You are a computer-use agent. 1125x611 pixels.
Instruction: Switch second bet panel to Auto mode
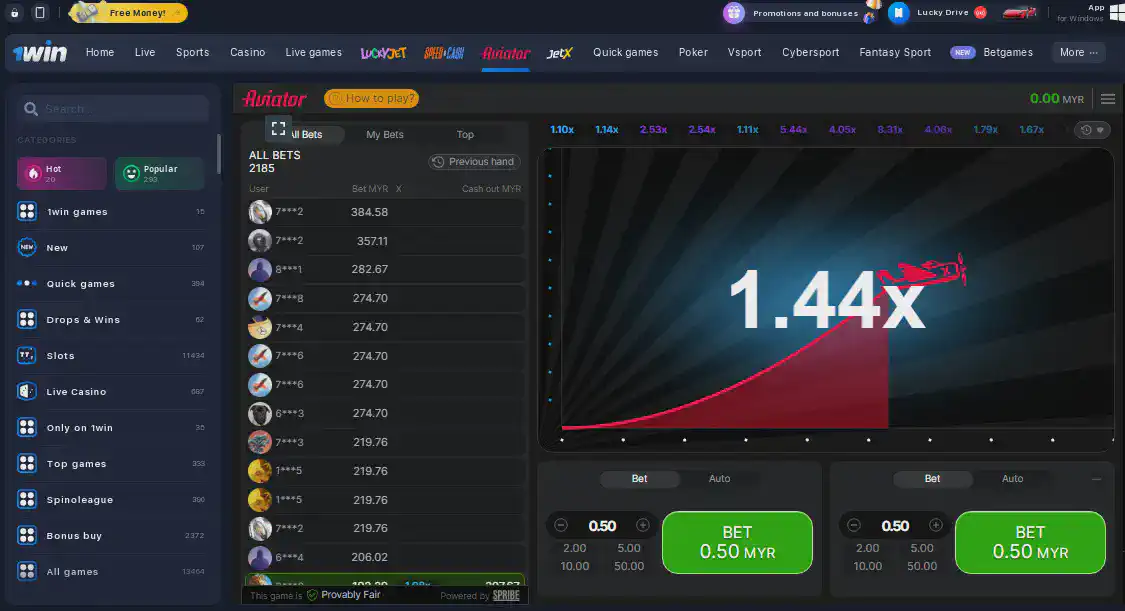pos(1012,479)
